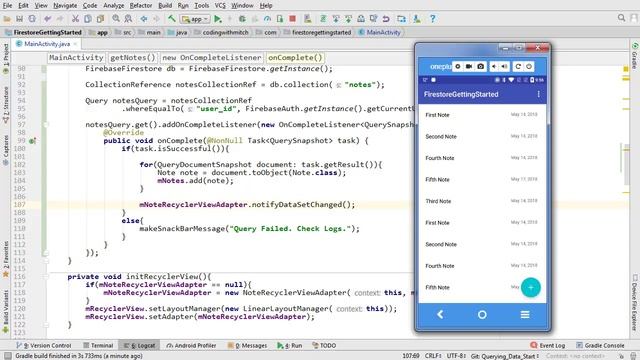Viewport: 640px width, 360px height.
Task: Click the codingwithmitch breadcrumb folder
Action: (221, 32)
